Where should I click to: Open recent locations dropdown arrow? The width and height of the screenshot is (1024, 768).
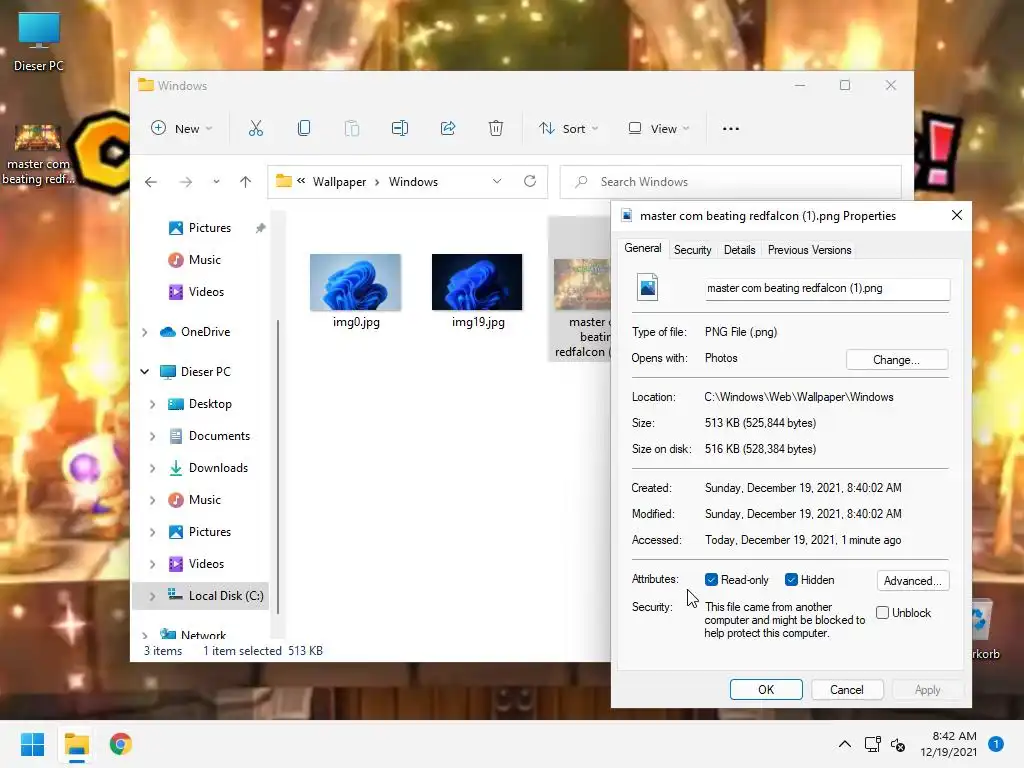click(x=216, y=182)
